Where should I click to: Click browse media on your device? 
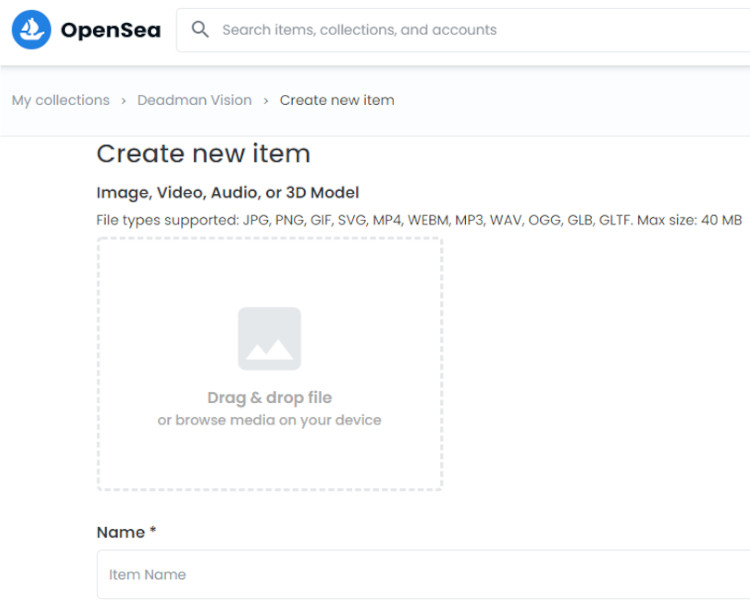coord(269,420)
